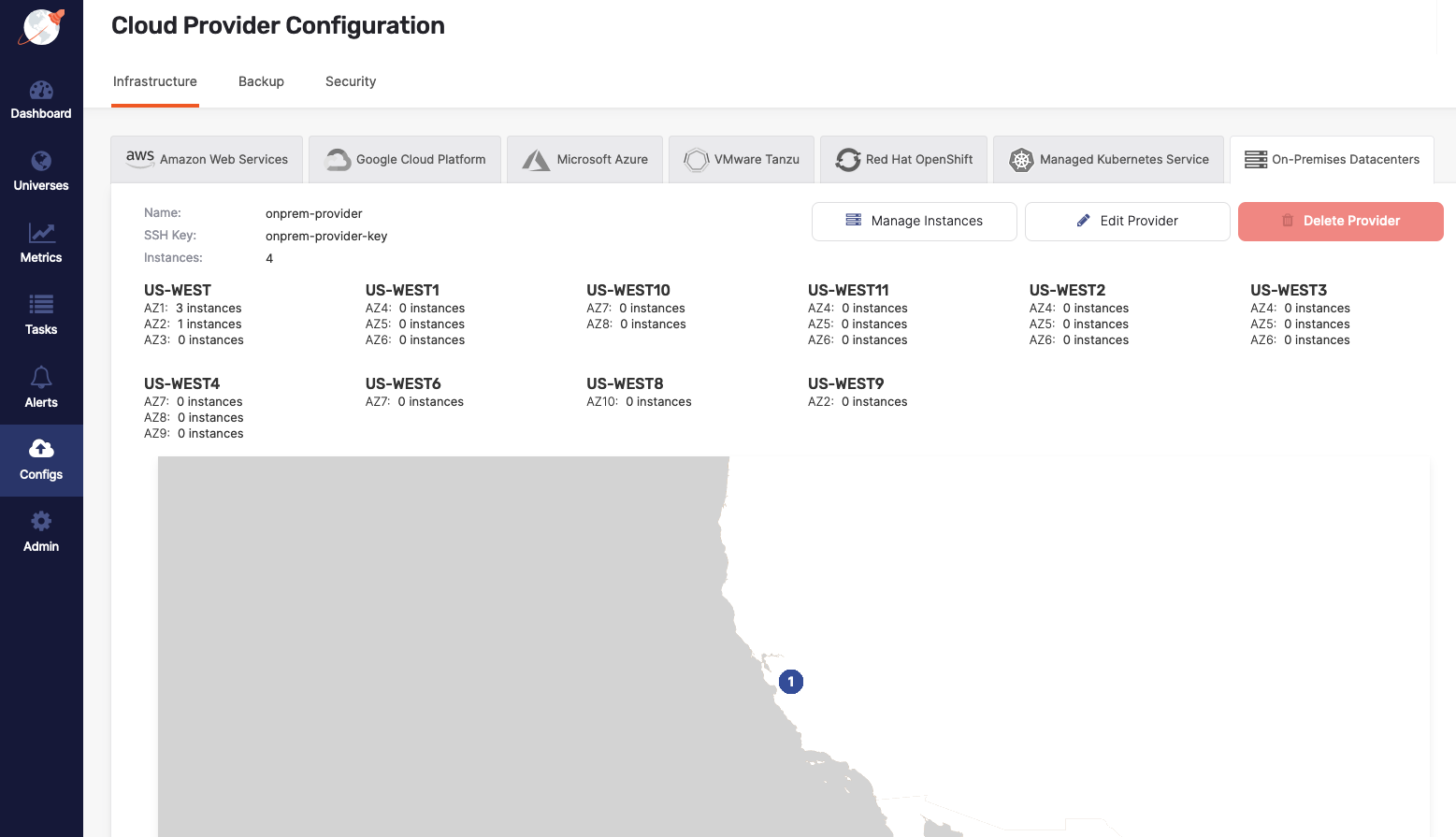Click the Delete Provider button
The width and height of the screenshot is (1456, 837).
1340,221
